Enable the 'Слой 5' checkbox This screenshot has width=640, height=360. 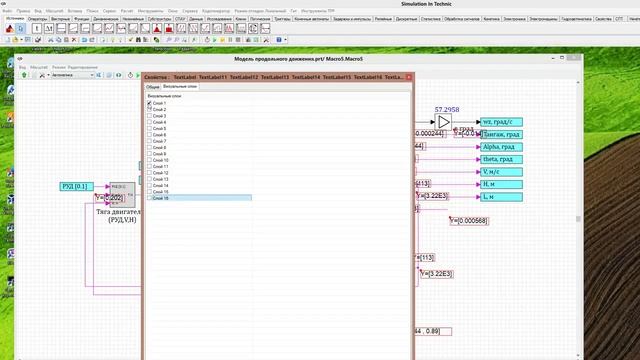pyautogui.click(x=149, y=129)
